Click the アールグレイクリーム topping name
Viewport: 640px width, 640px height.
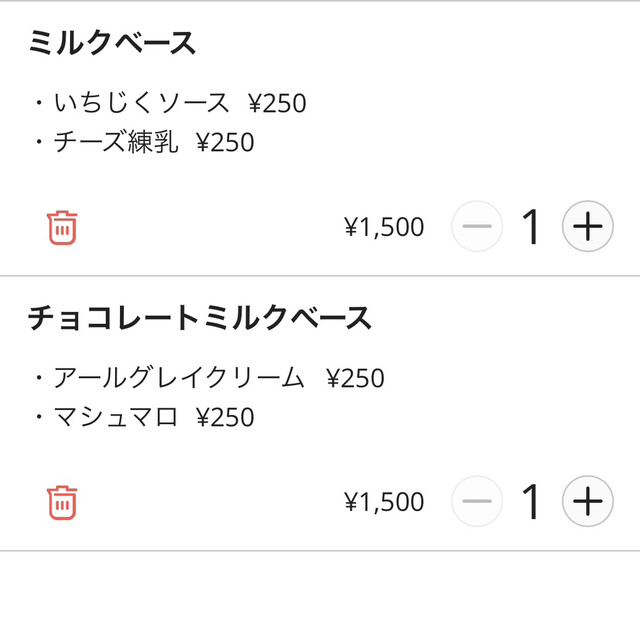[178, 378]
